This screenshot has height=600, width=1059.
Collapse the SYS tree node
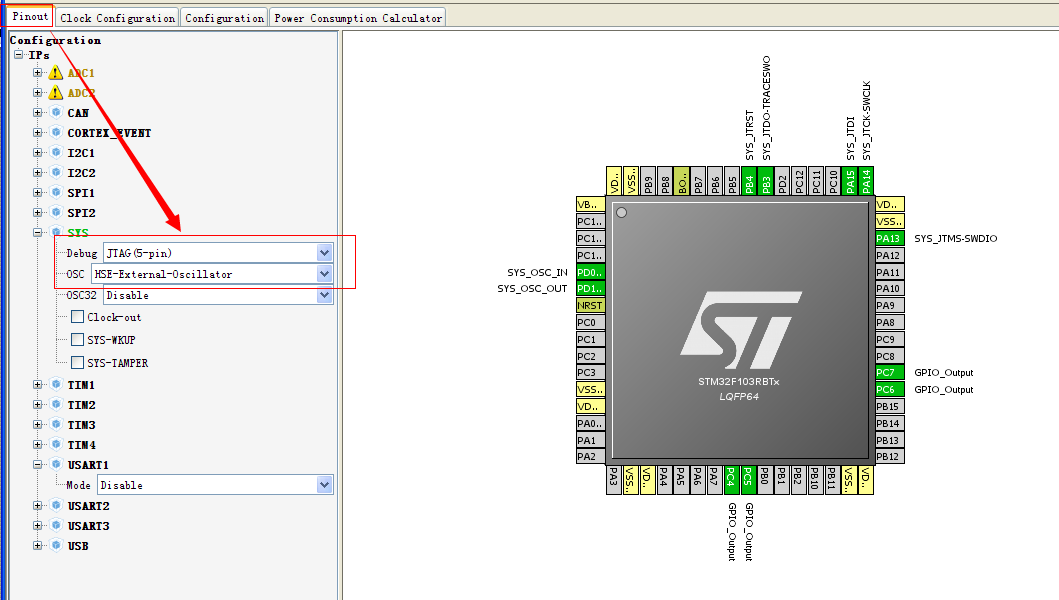38,232
